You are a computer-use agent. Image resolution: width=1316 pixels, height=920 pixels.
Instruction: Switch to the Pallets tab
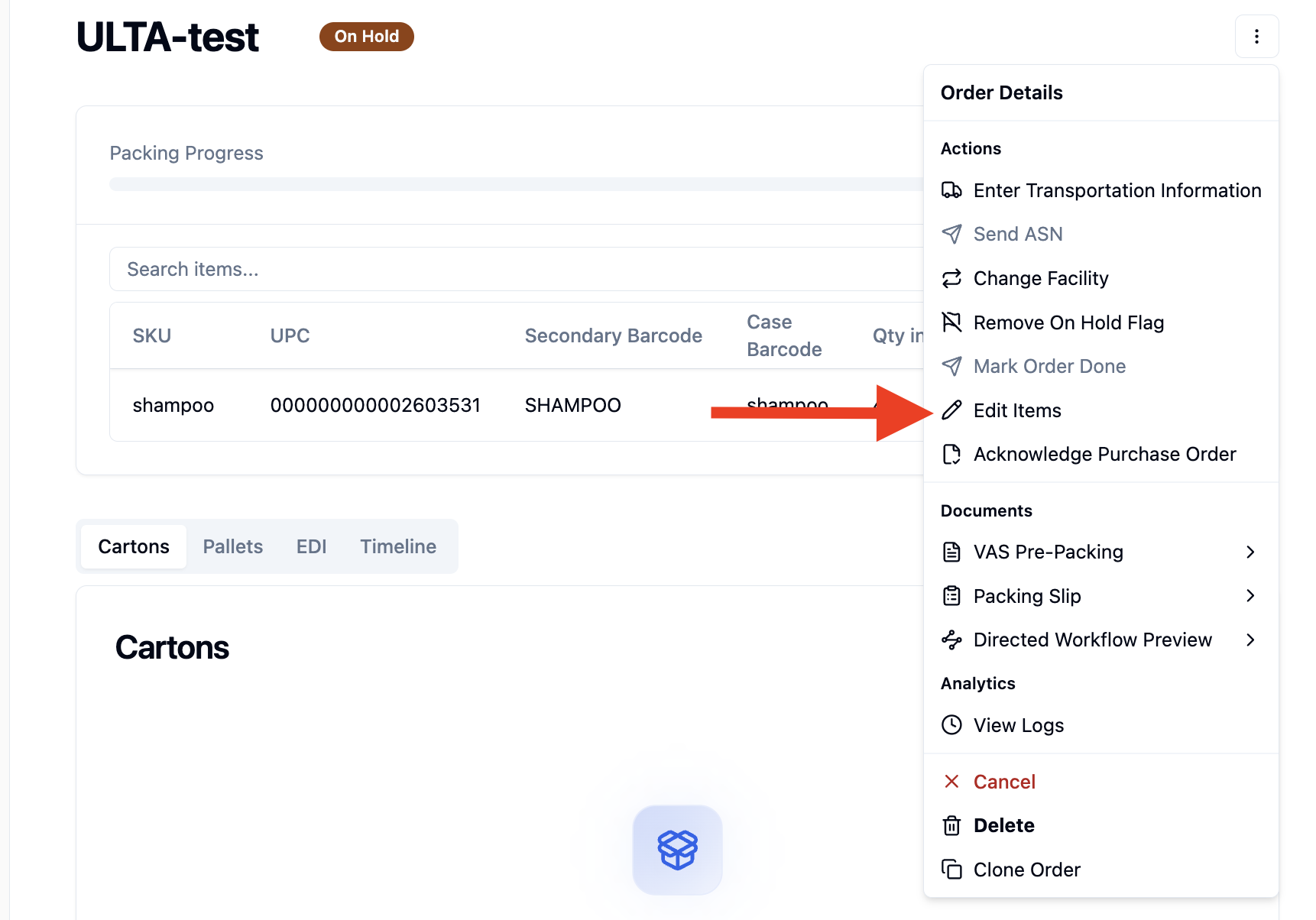(x=233, y=546)
